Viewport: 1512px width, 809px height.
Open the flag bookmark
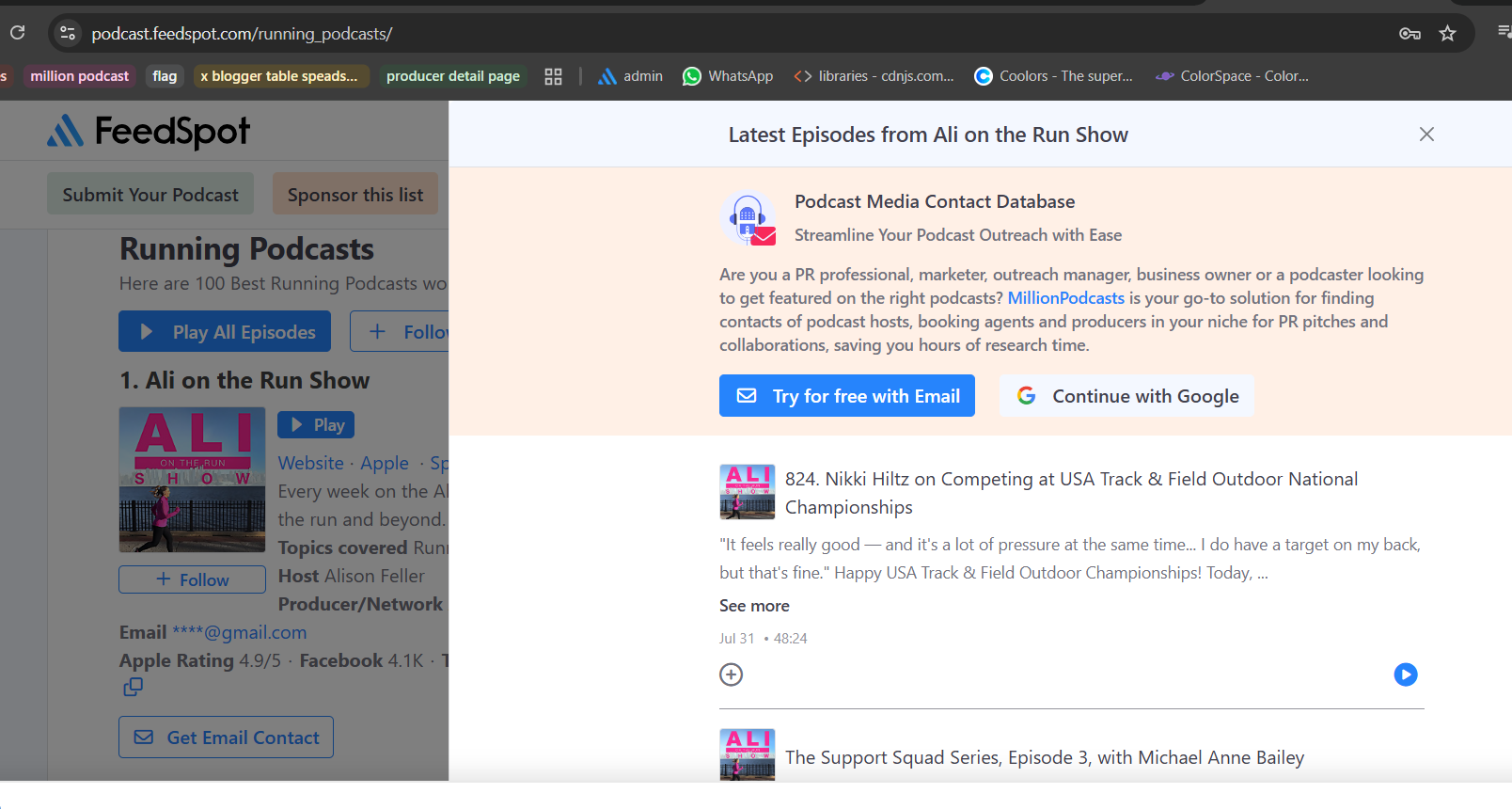pos(165,76)
